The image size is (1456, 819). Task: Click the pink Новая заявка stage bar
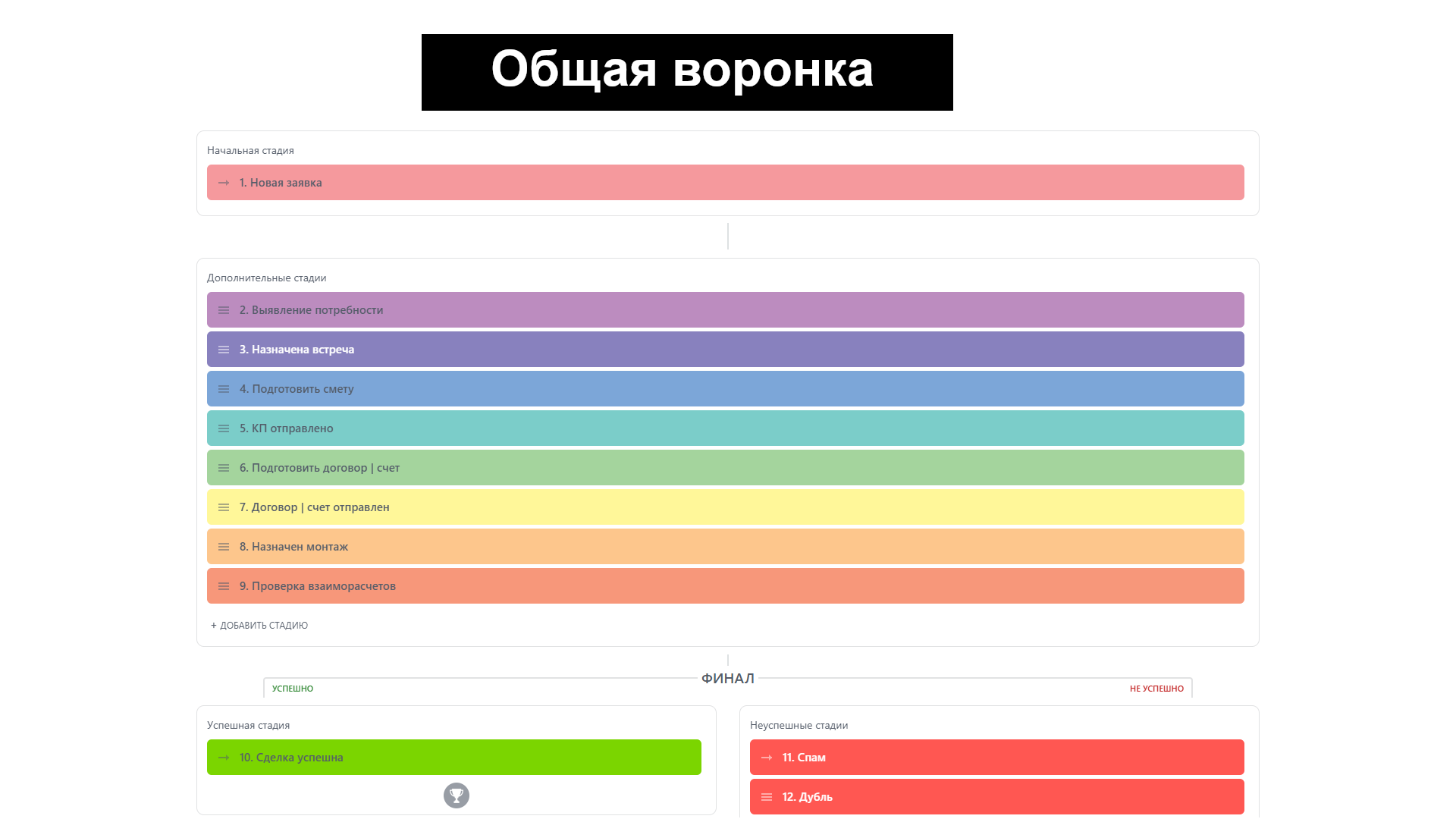coord(725,183)
